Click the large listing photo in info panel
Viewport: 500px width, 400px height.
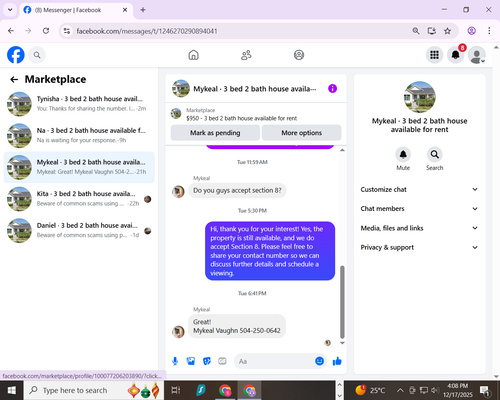click(x=419, y=97)
